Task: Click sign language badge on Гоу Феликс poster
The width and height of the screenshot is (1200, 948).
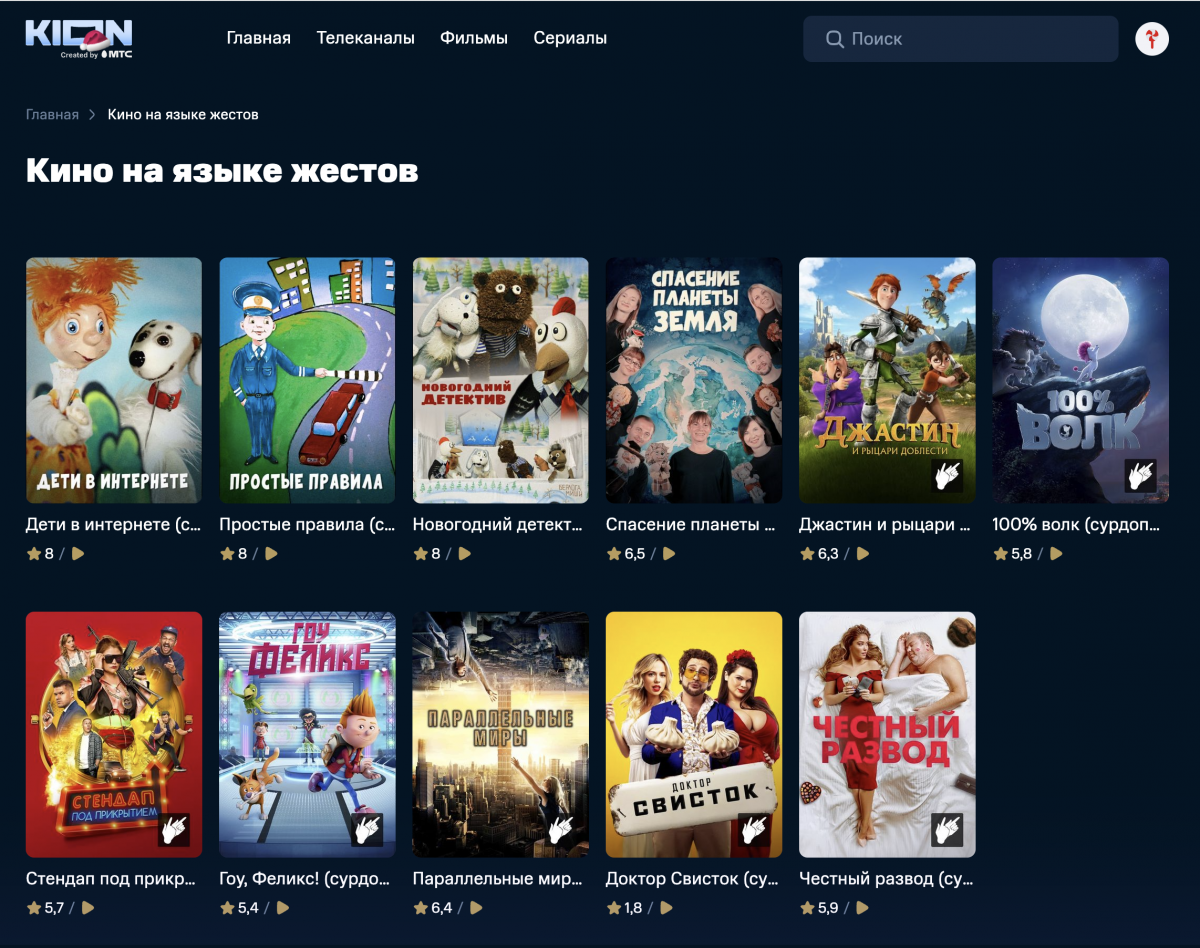Action: (x=367, y=829)
